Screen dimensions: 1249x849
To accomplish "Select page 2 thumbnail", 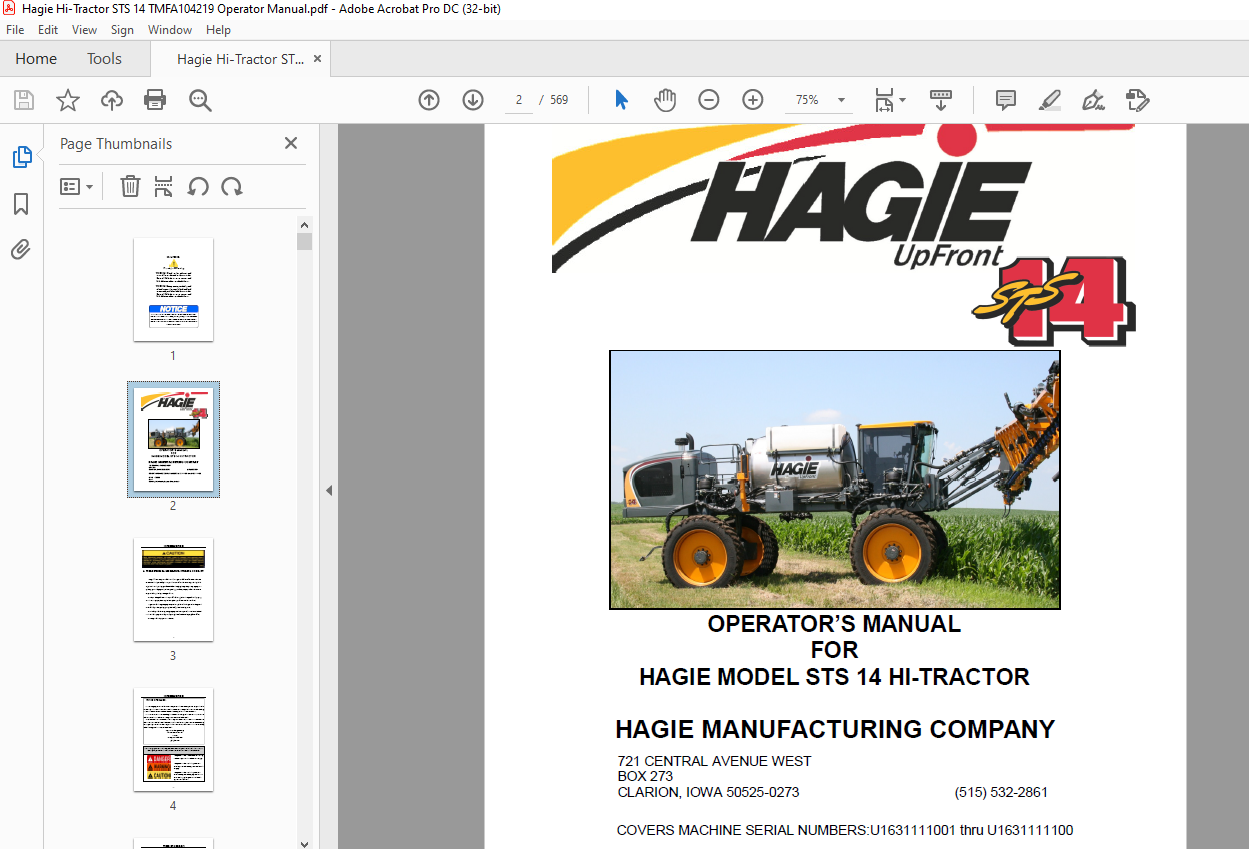I will point(173,439).
